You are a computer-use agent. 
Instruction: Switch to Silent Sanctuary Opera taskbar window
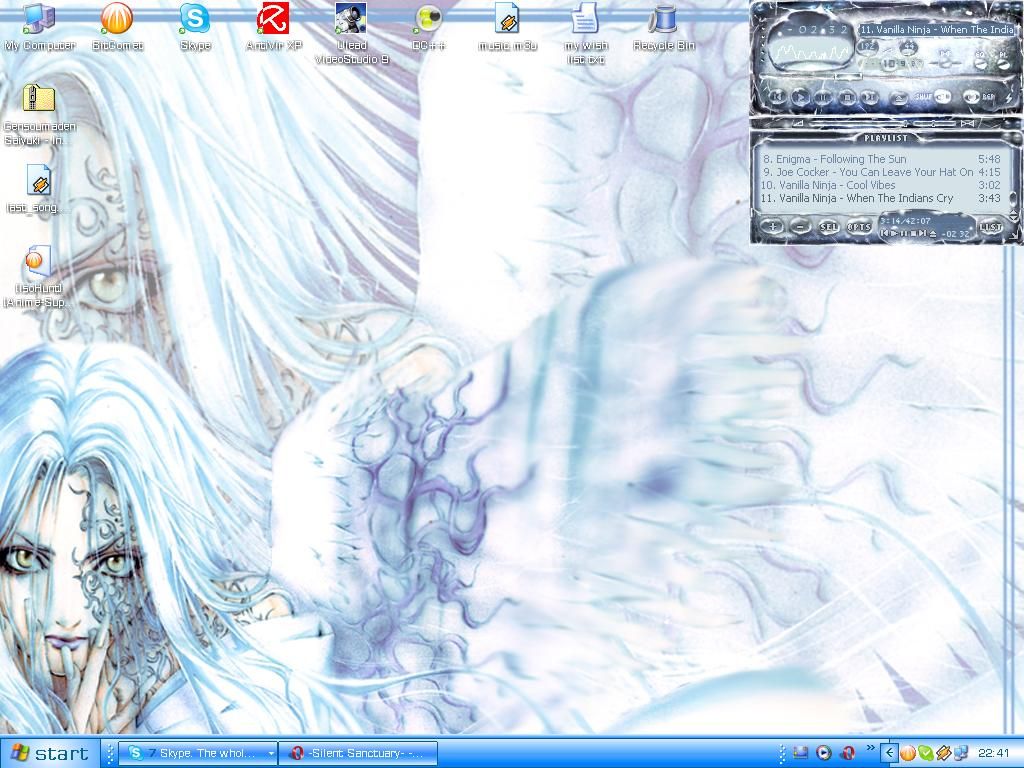coord(358,753)
